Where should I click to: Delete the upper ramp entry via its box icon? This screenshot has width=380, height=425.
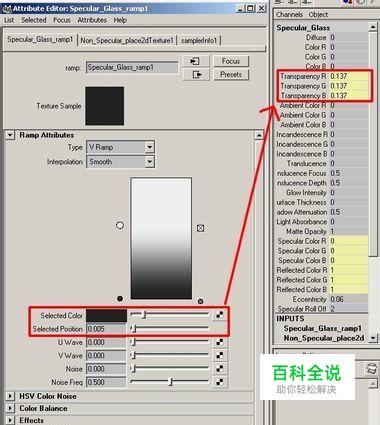[x=200, y=228]
